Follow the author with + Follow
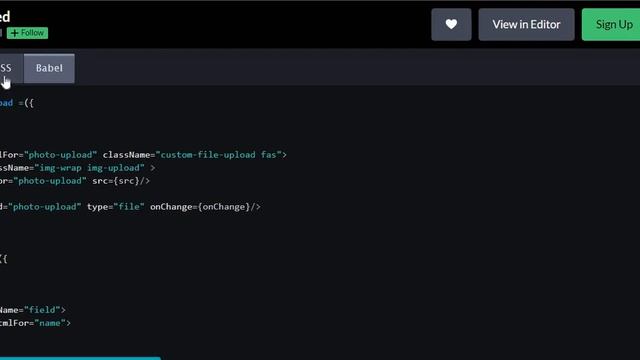The image size is (640, 360). [x=27, y=33]
